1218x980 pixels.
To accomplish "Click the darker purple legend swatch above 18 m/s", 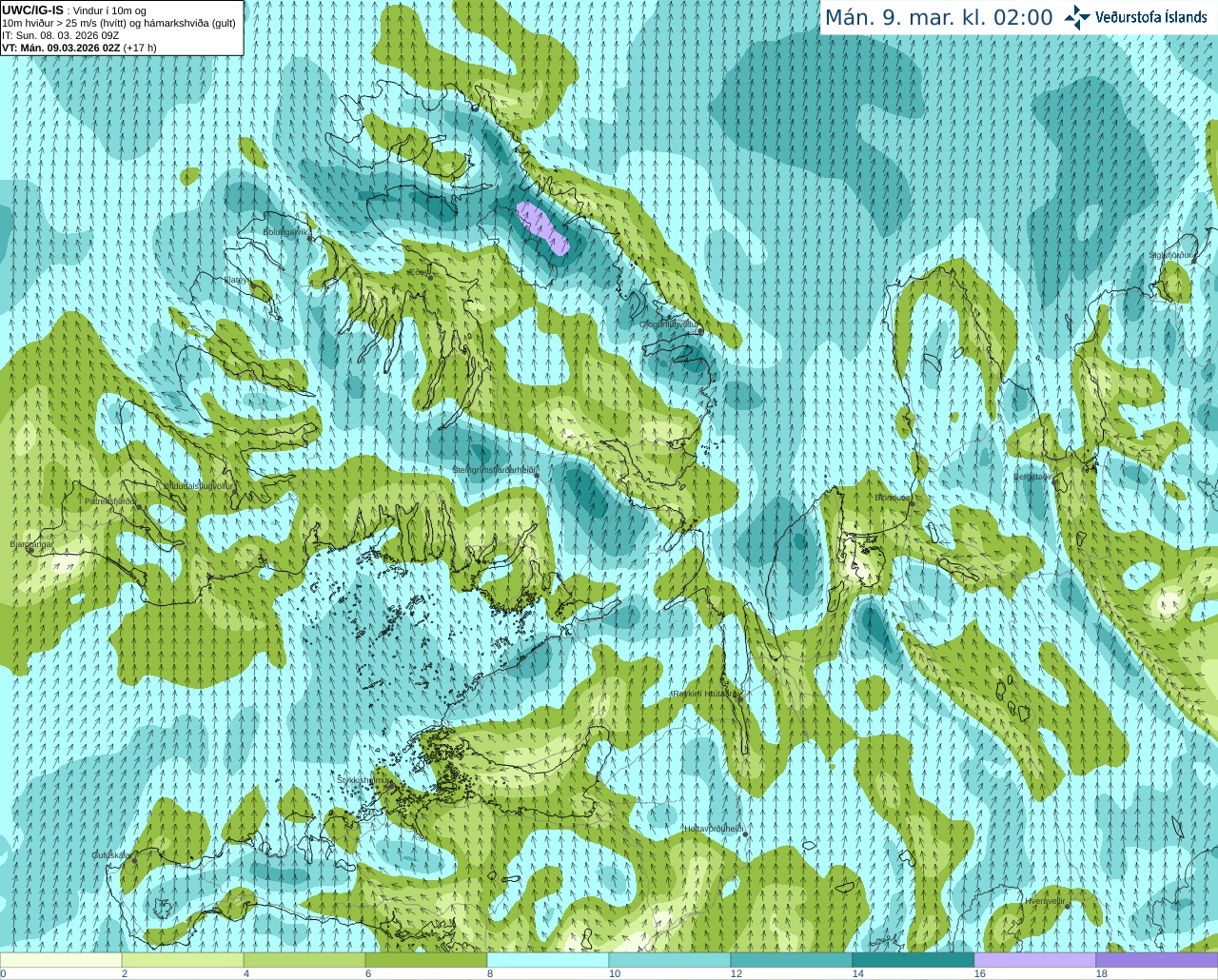I will 1157,960.
